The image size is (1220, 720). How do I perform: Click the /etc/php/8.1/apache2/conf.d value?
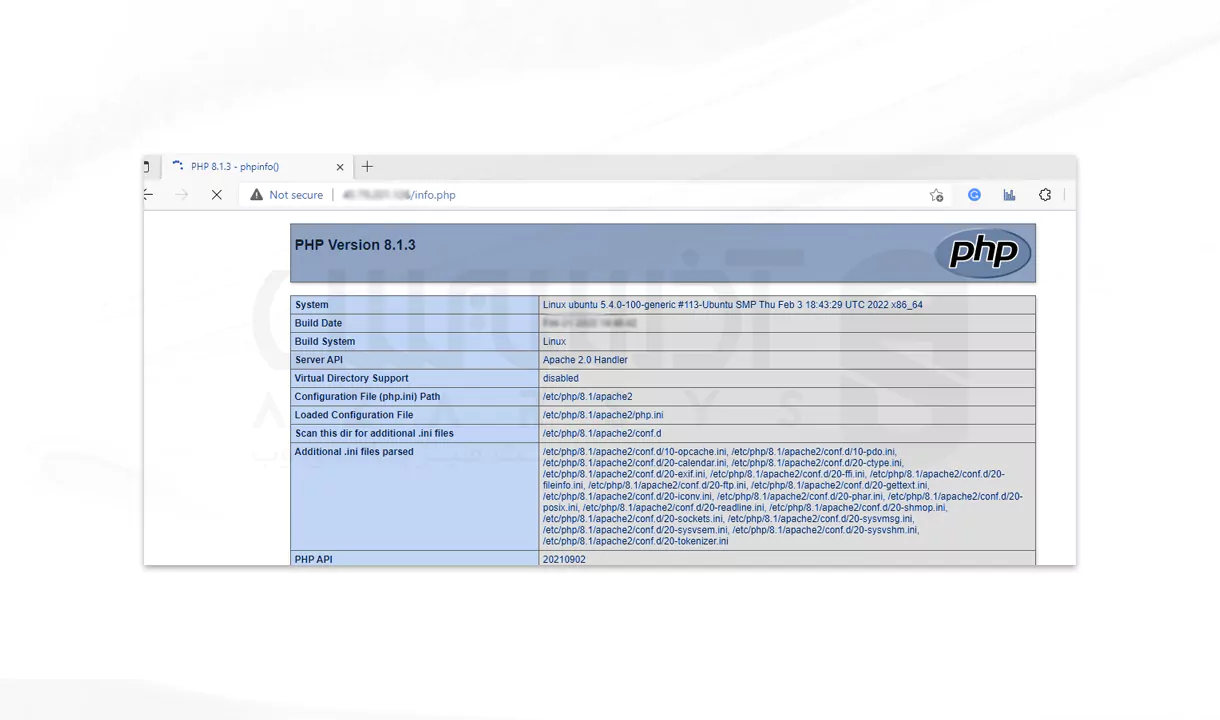pos(602,433)
